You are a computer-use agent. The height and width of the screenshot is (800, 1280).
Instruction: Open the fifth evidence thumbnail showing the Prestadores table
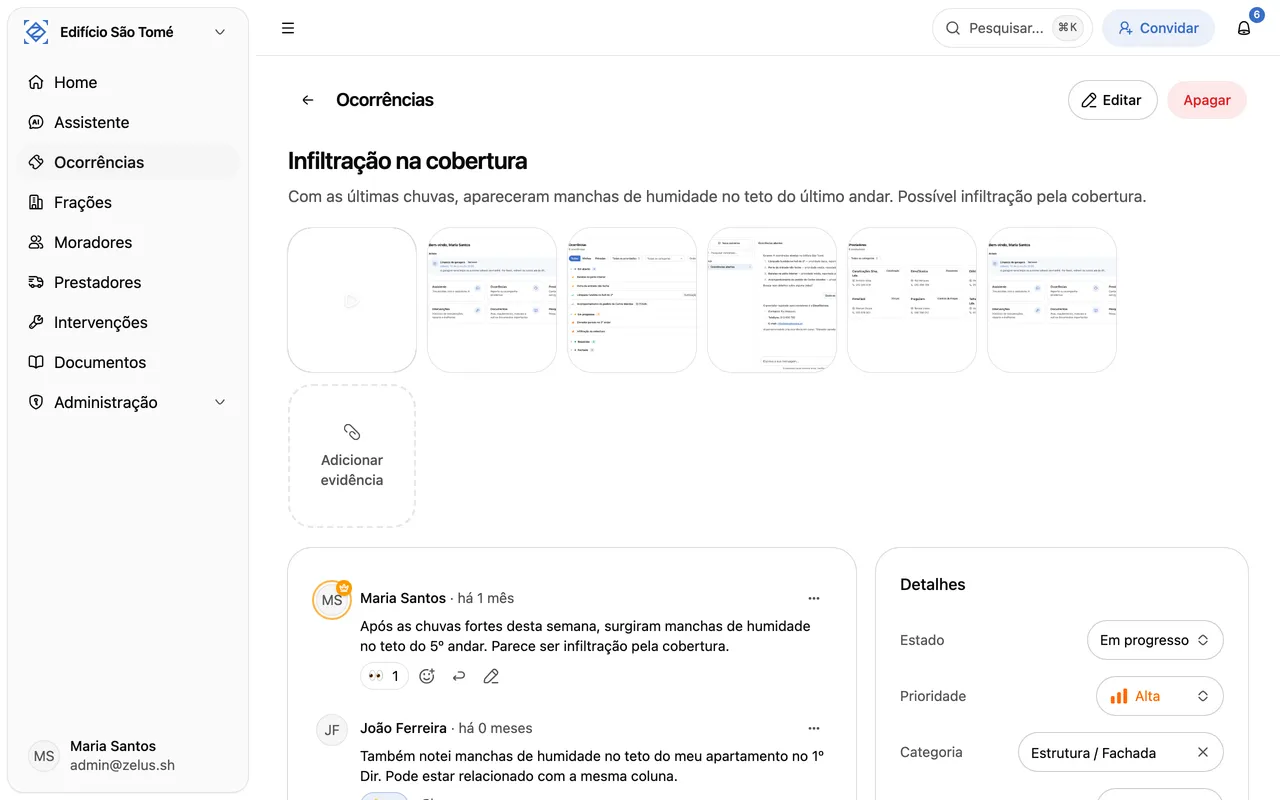tap(912, 300)
